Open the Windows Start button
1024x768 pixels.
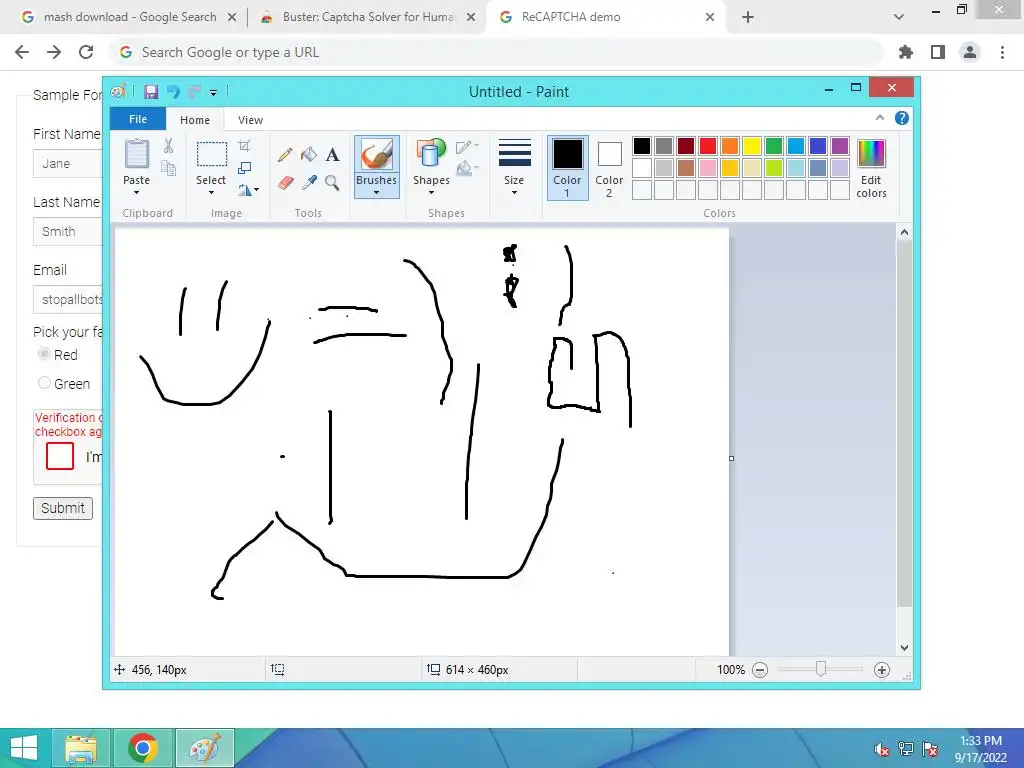(x=24, y=748)
